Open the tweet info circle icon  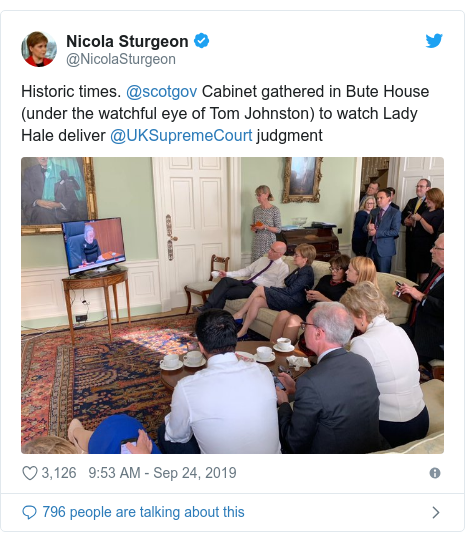[x=435, y=473]
